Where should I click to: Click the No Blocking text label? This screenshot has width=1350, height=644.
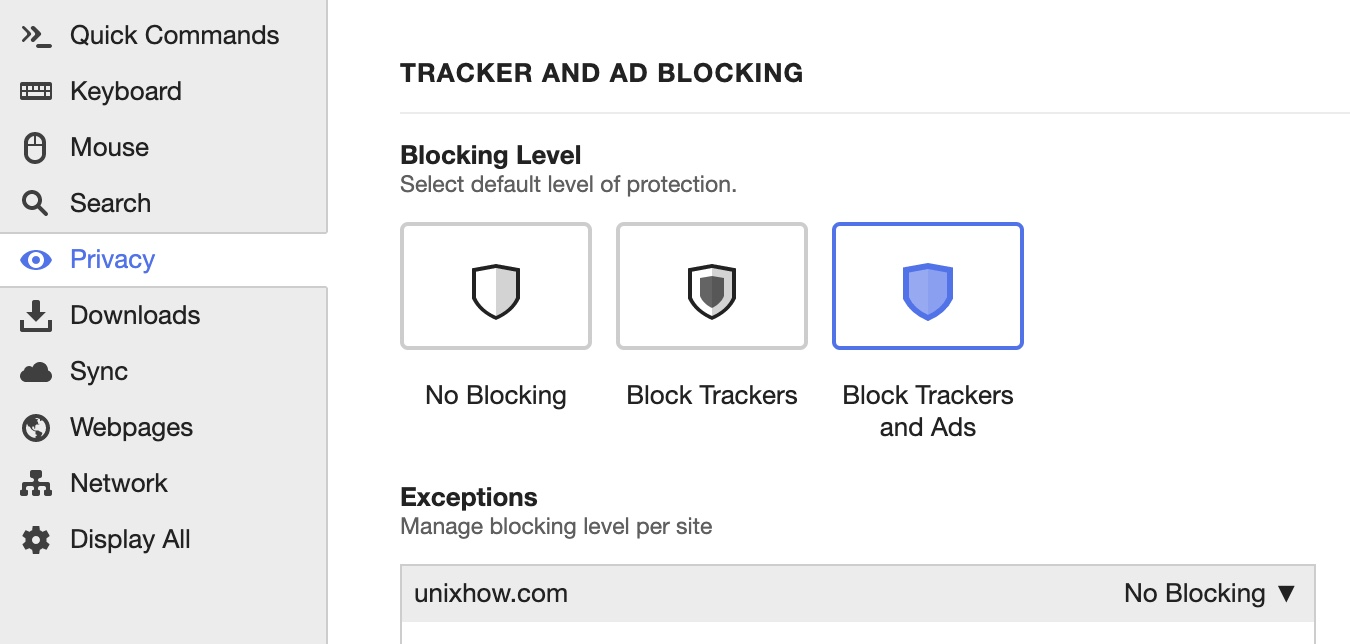point(496,395)
